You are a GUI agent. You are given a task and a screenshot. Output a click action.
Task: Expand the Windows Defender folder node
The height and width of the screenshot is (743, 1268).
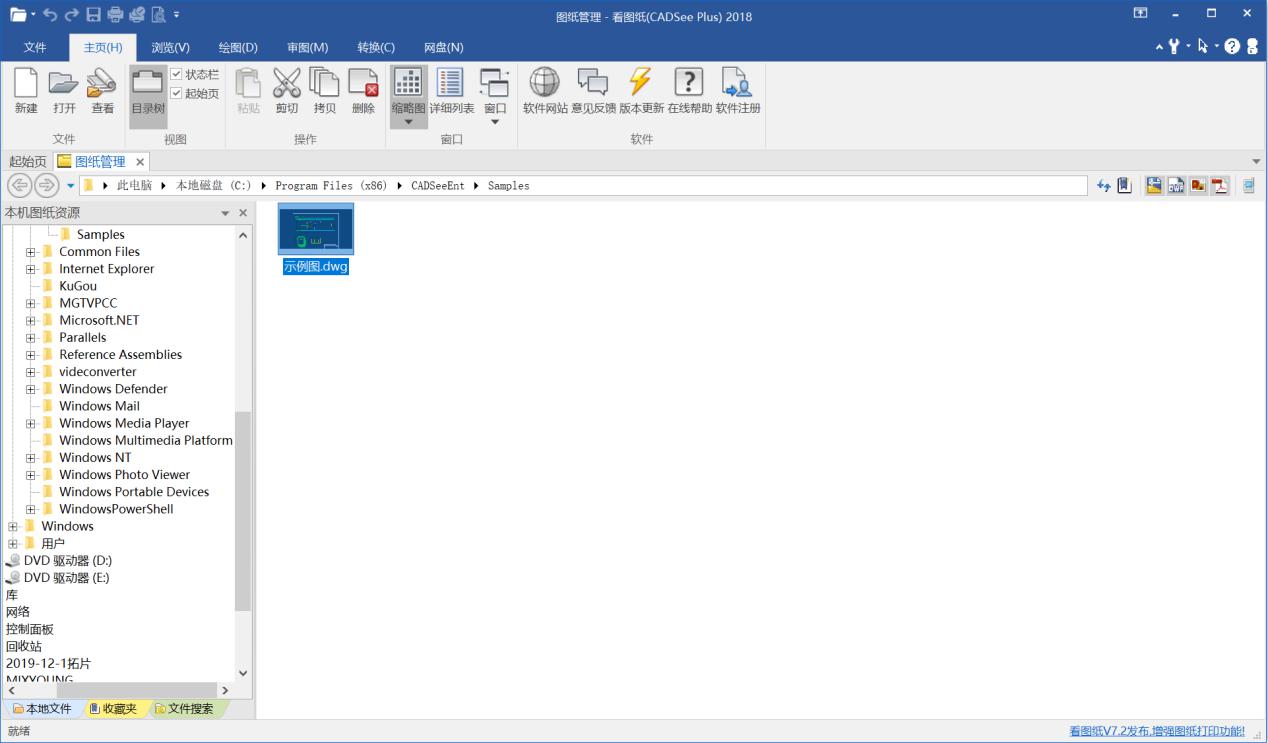31,389
